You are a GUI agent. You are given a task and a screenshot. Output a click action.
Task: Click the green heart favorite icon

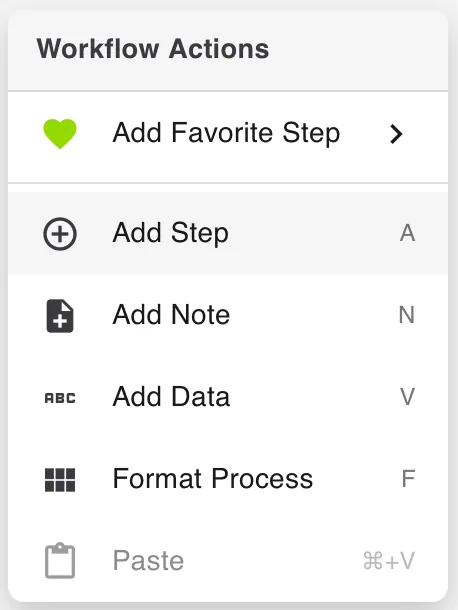60,133
